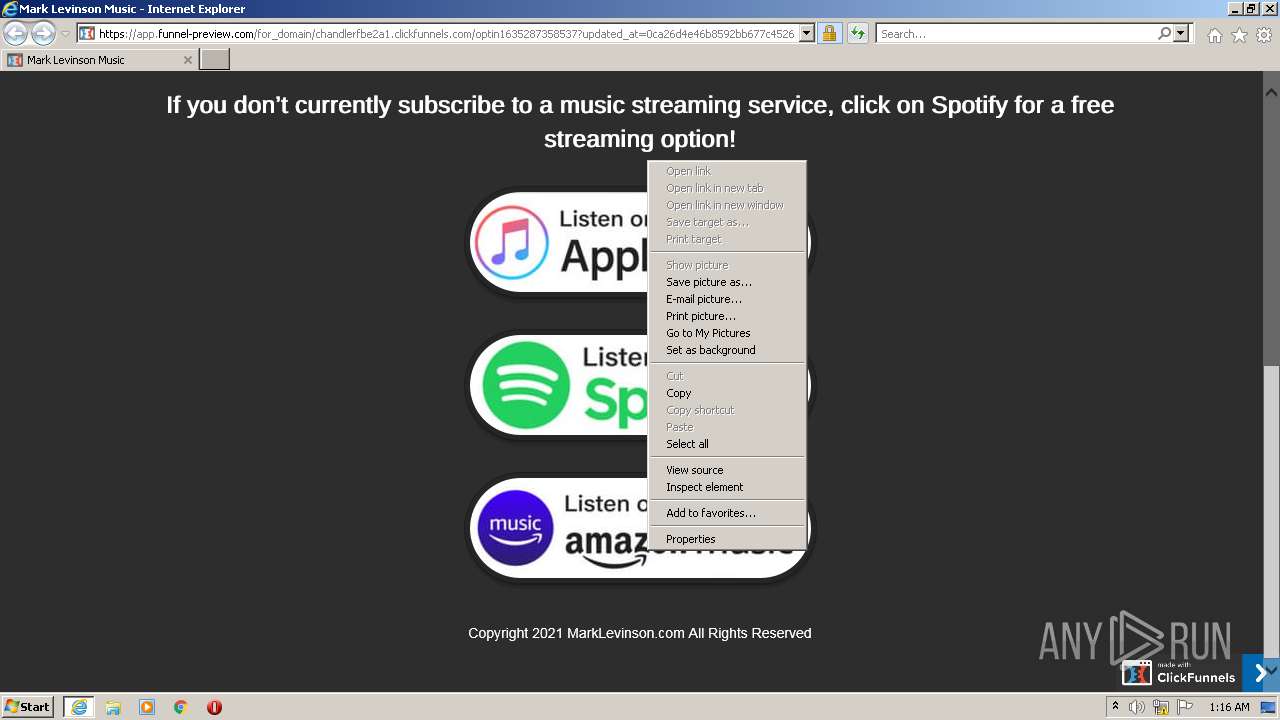The image size is (1280, 720).
Task: Open Internet Explorer in the taskbar
Action: 79,707
